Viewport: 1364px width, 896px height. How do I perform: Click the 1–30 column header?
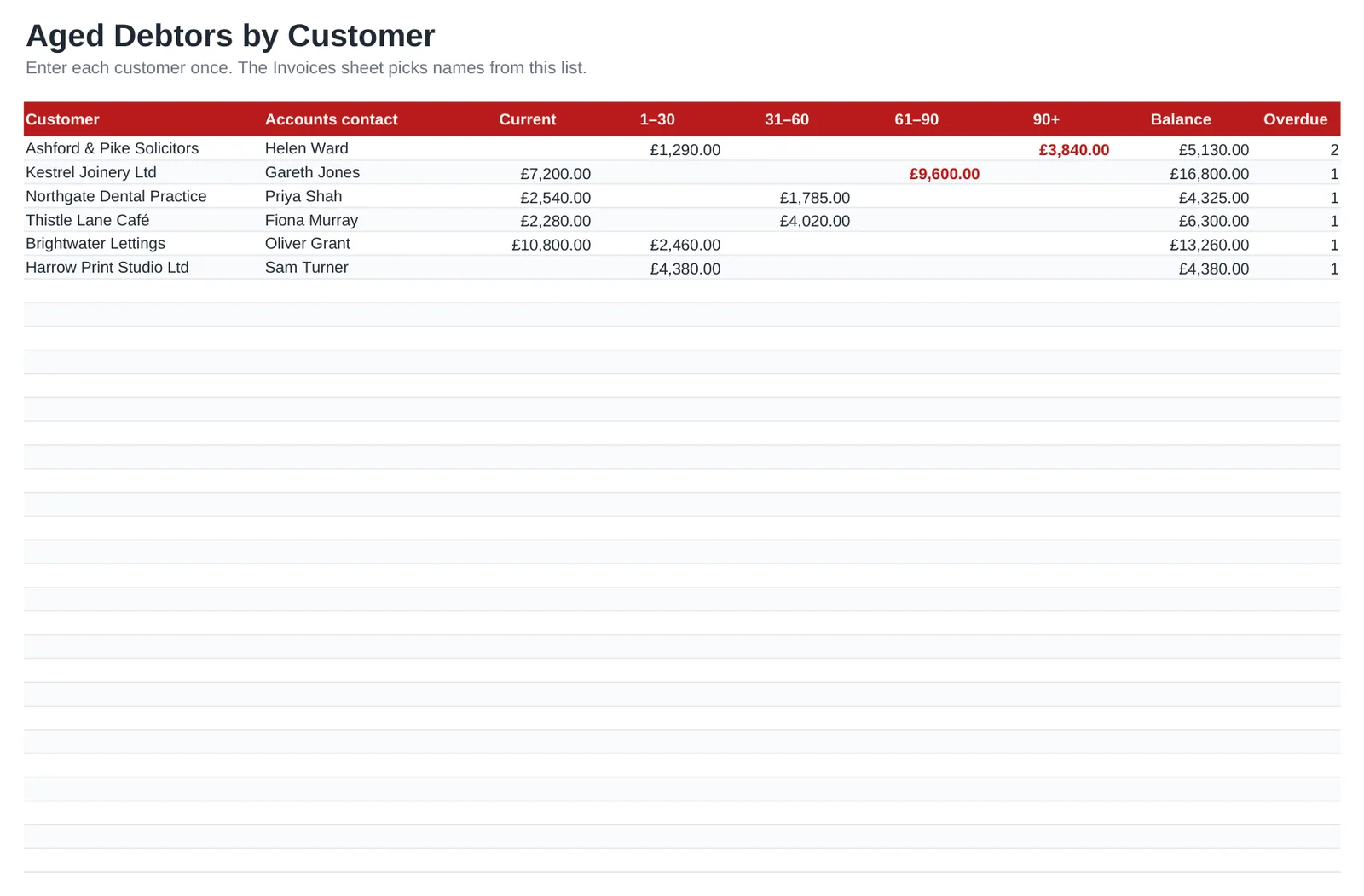pos(657,119)
